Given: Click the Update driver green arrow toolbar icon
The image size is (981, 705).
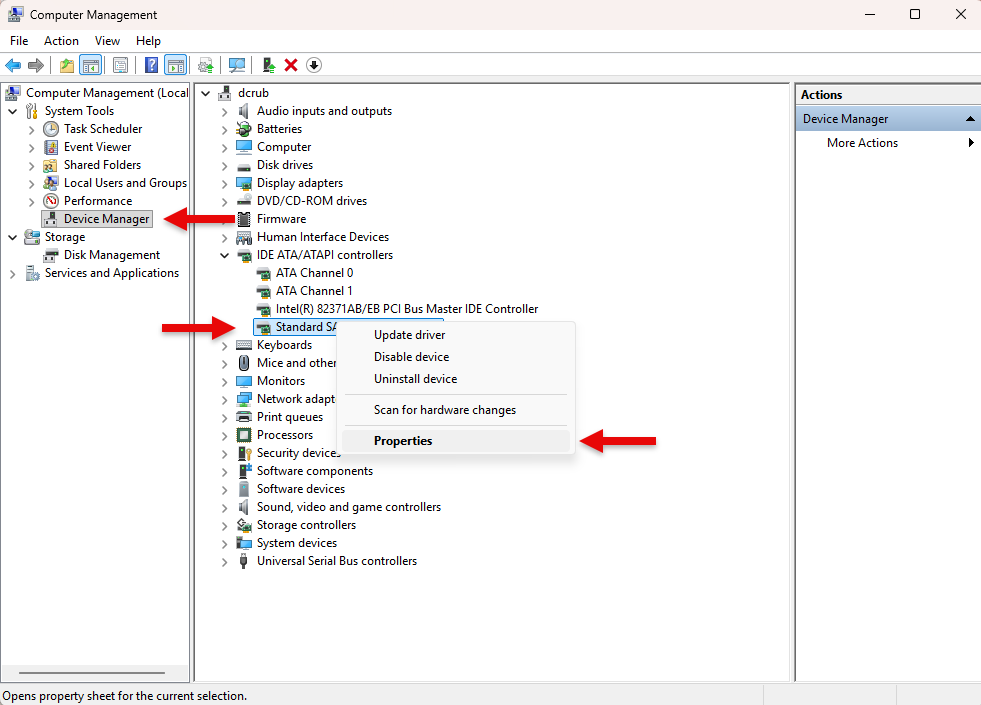Looking at the screenshot, I should tap(269, 65).
